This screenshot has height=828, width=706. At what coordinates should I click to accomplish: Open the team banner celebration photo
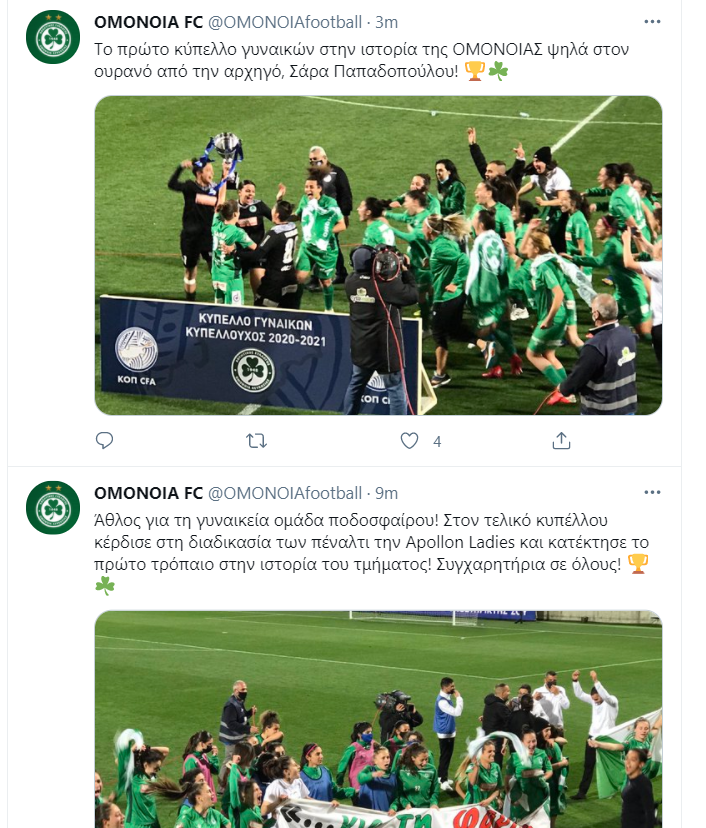378,719
